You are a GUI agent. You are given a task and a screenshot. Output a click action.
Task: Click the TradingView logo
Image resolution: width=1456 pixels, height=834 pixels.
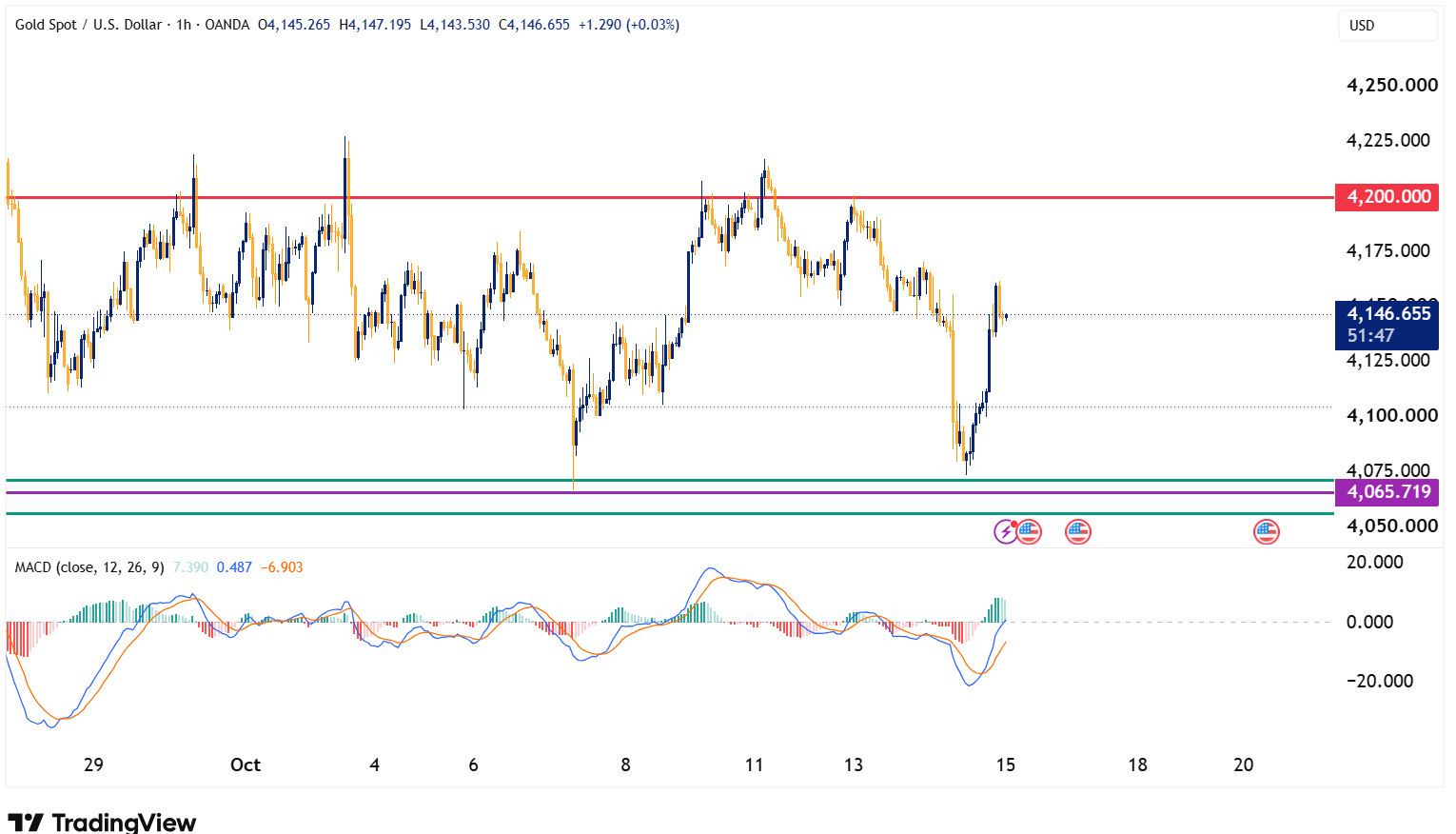tap(102, 822)
